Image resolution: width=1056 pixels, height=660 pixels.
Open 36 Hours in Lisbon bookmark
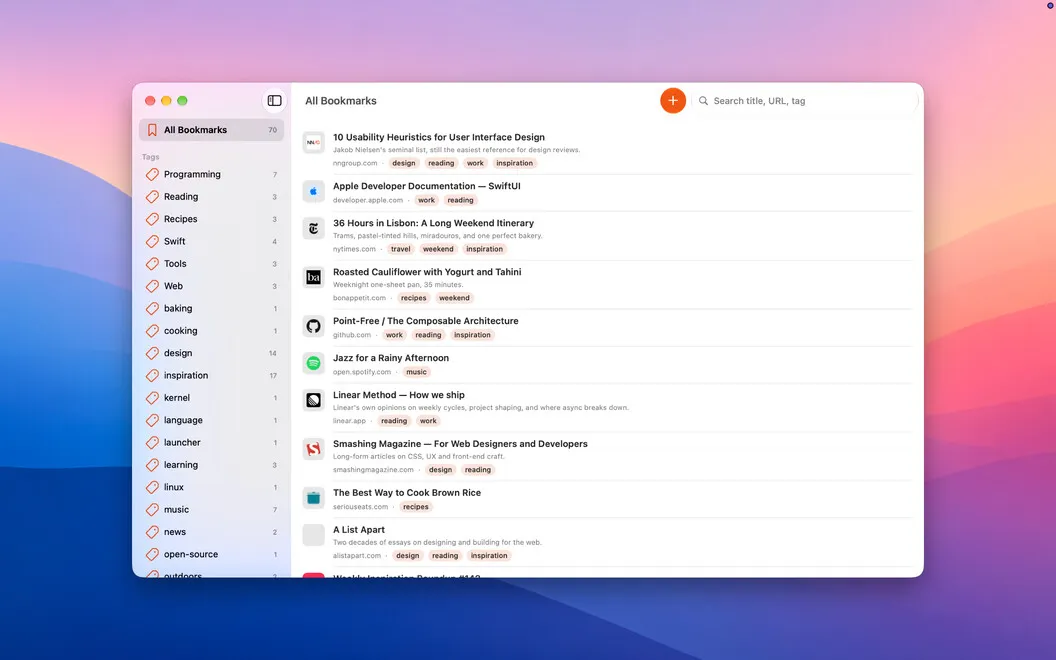pyautogui.click(x=433, y=223)
